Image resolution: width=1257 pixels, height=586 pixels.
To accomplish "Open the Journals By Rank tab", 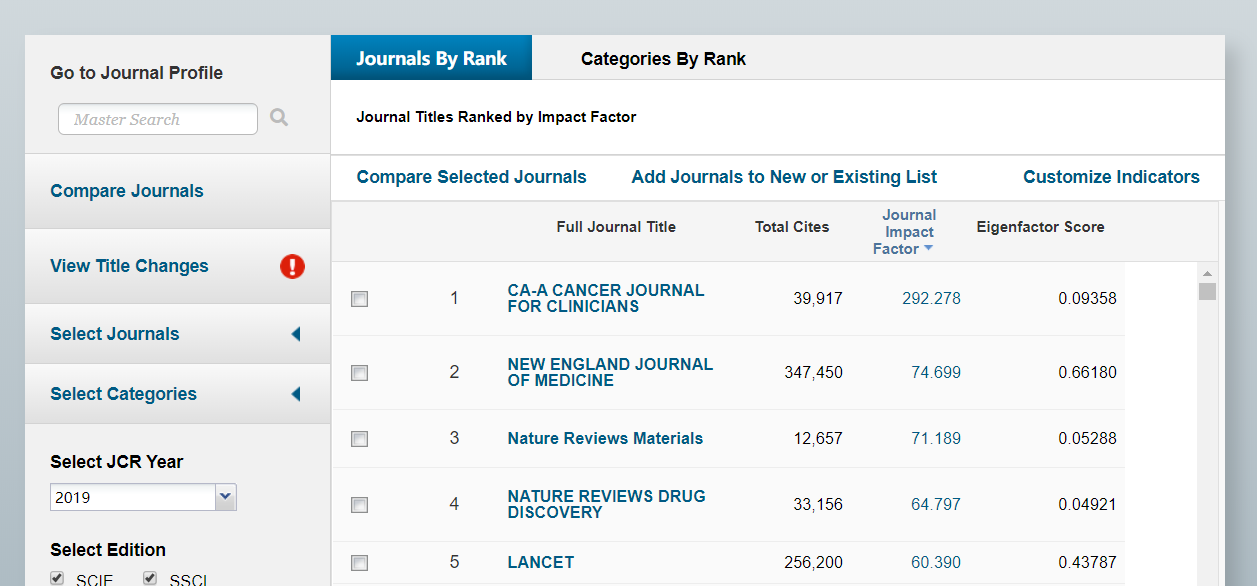I will [x=431, y=59].
